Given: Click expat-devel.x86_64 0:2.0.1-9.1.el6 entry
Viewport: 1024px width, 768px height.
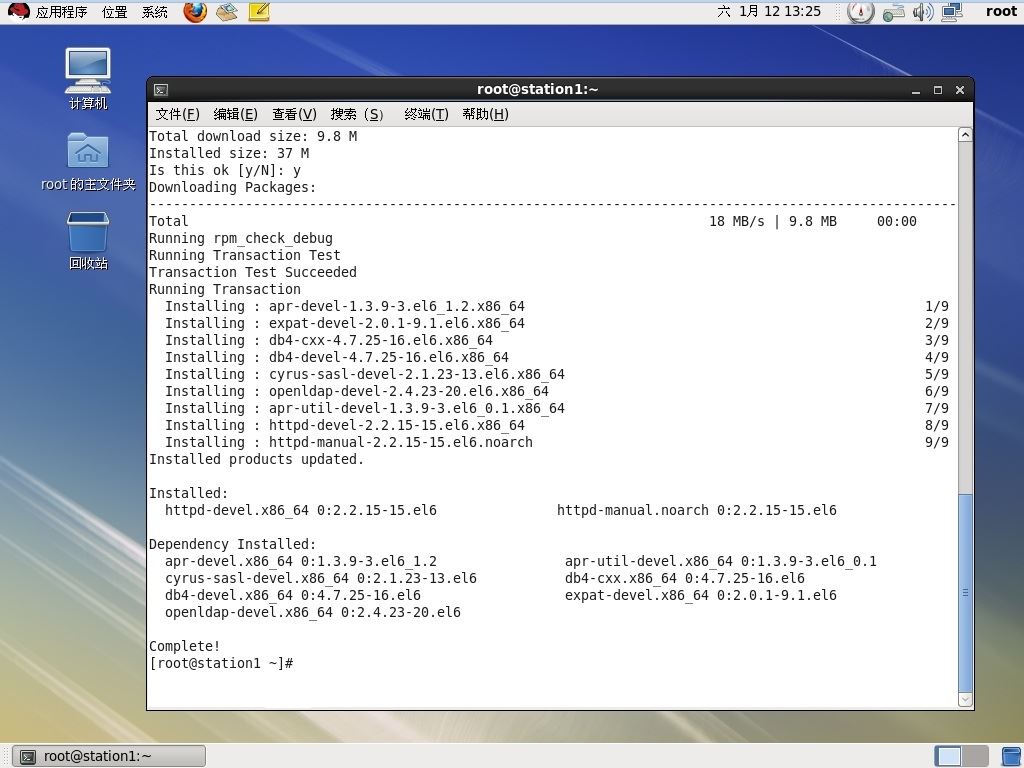Looking at the screenshot, I should coord(701,595).
